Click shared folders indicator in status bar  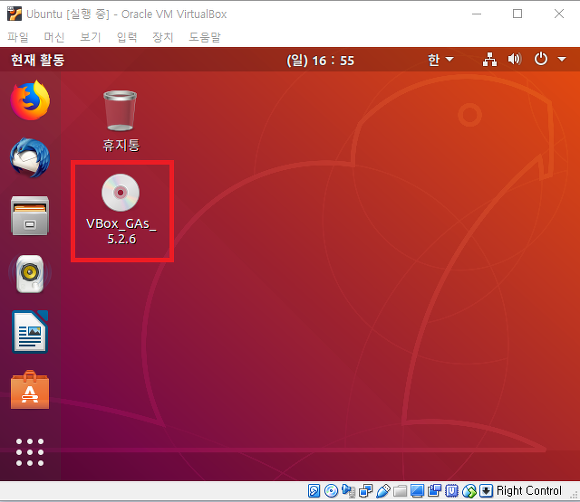click(x=400, y=491)
